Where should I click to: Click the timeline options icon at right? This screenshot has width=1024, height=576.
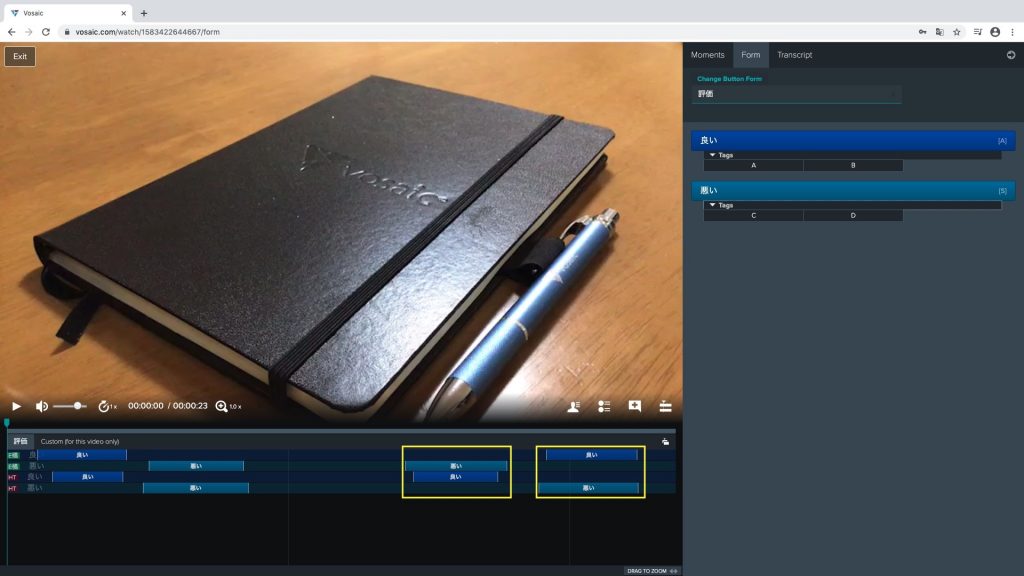point(665,442)
